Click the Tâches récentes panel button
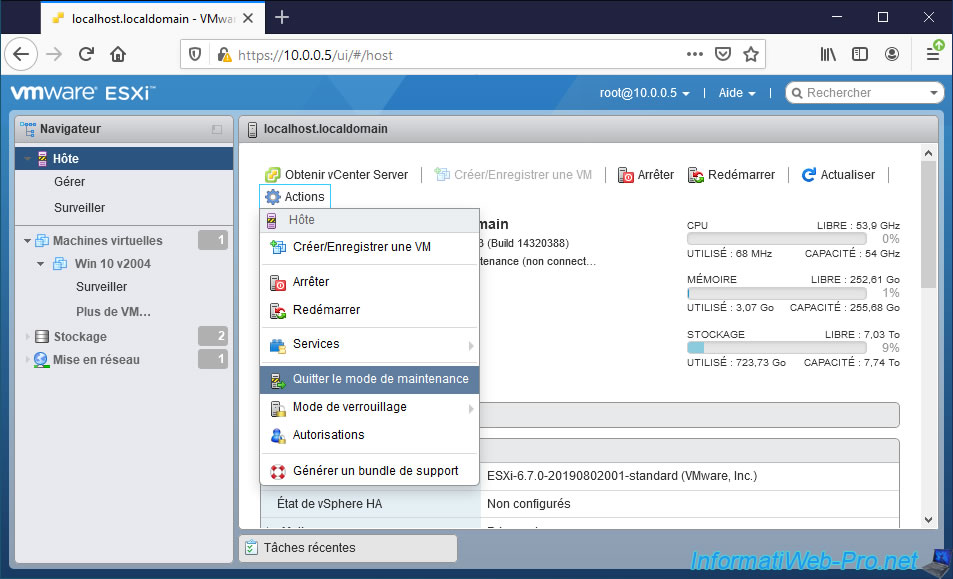The height and width of the screenshot is (579, 953). [x=347, y=548]
